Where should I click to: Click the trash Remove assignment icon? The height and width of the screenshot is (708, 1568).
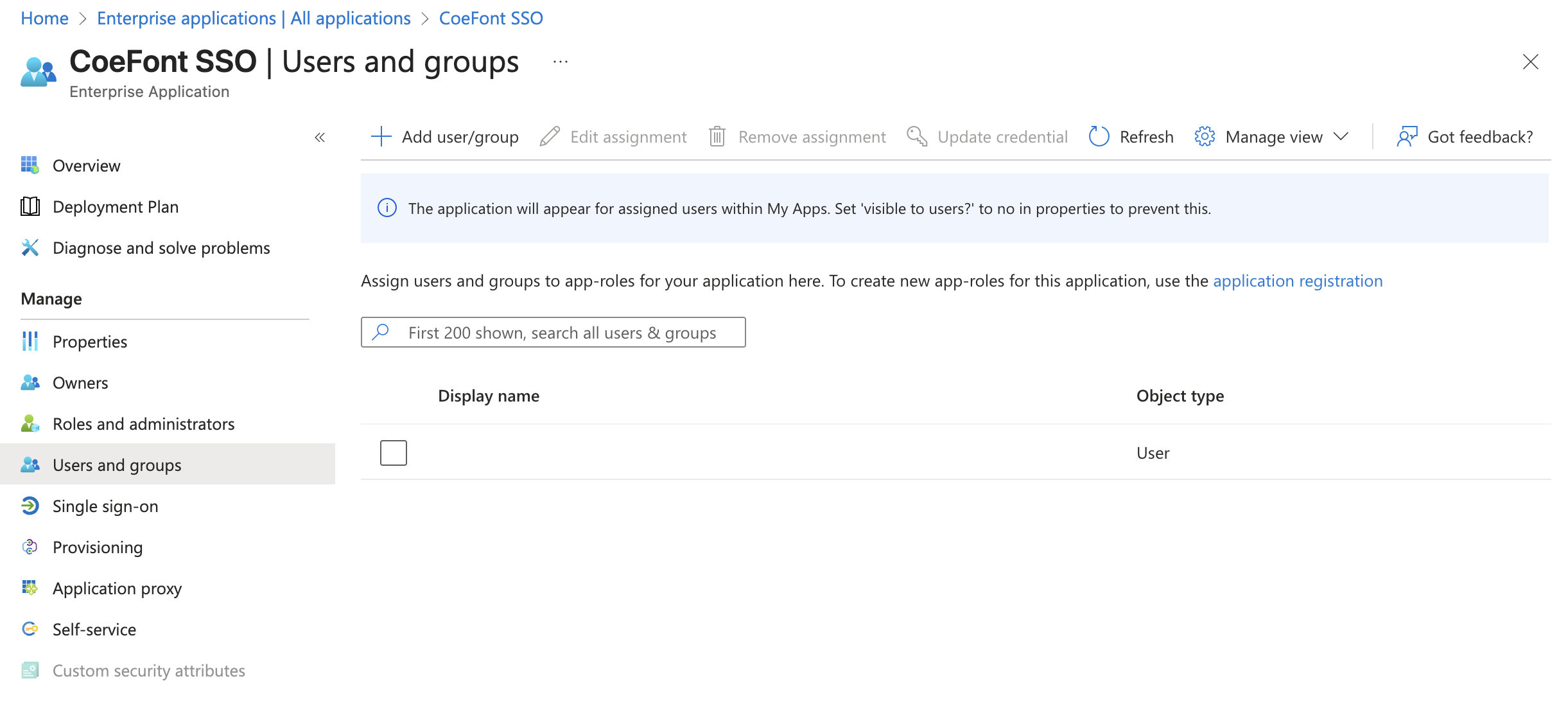click(717, 136)
